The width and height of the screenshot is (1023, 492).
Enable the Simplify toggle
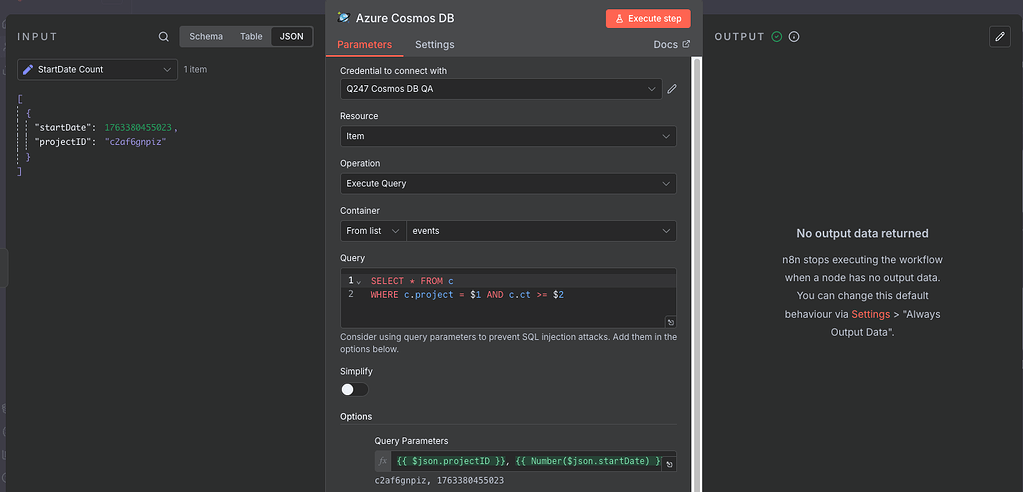(x=354, y=389)
